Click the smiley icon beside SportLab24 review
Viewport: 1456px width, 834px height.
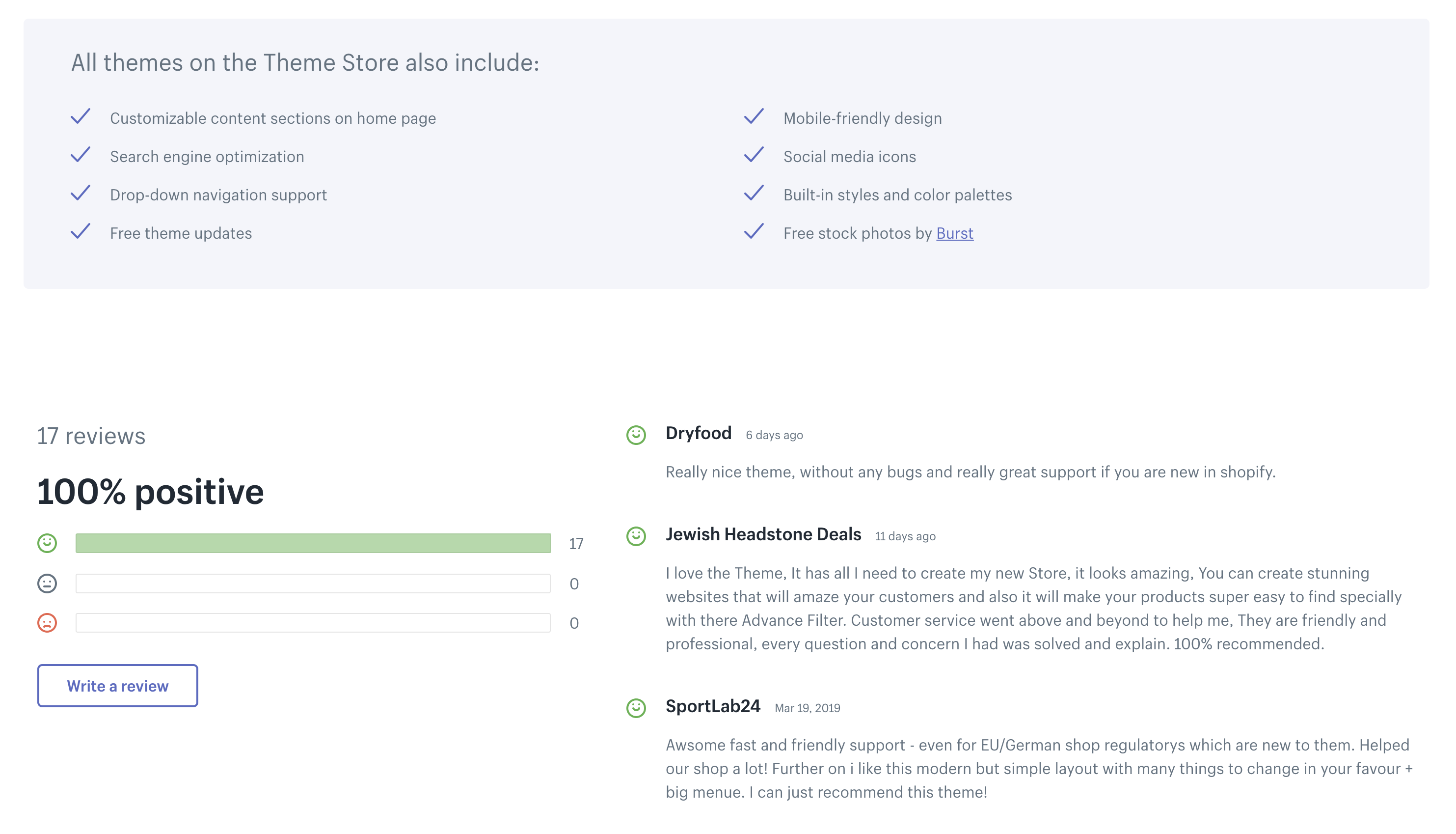[x=636, y=708]
